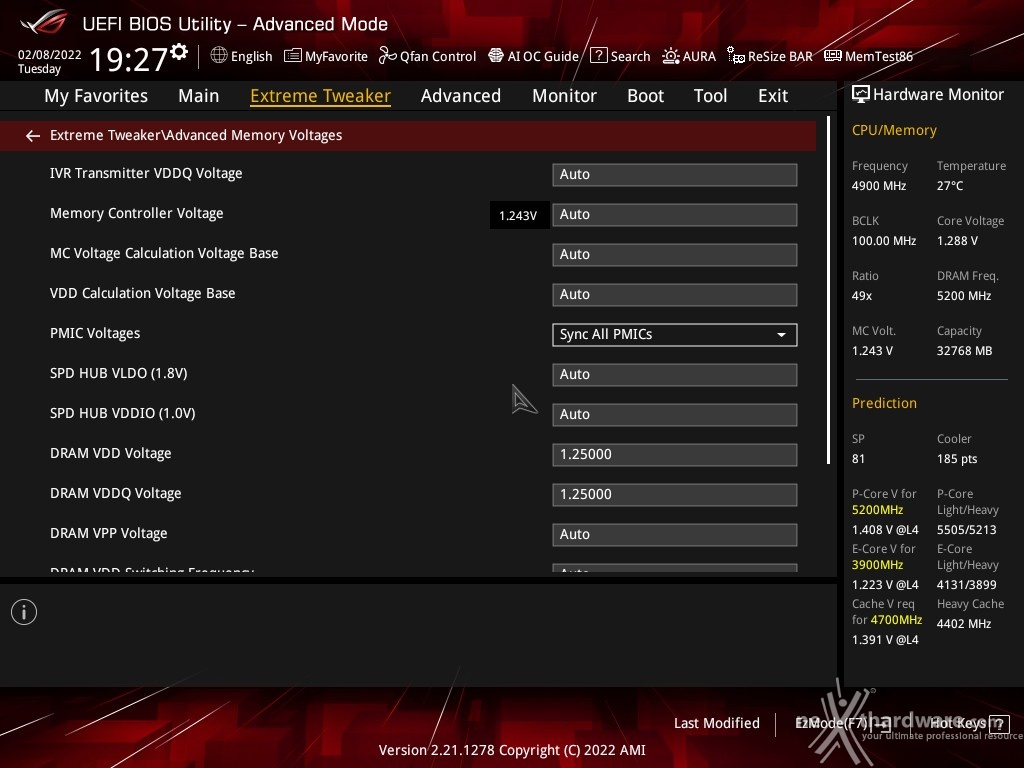The width and height of the screenshot is (1024, 768).
Task: Select the SPD HUB VDDIO (1.0V) label
Action: (x=122, y=413)
